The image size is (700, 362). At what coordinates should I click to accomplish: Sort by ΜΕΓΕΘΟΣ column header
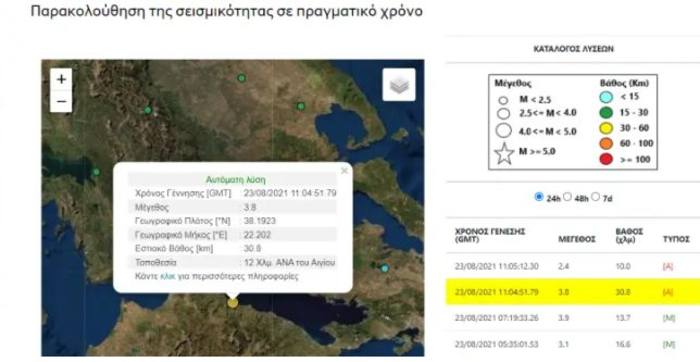[x=576, y=240]
